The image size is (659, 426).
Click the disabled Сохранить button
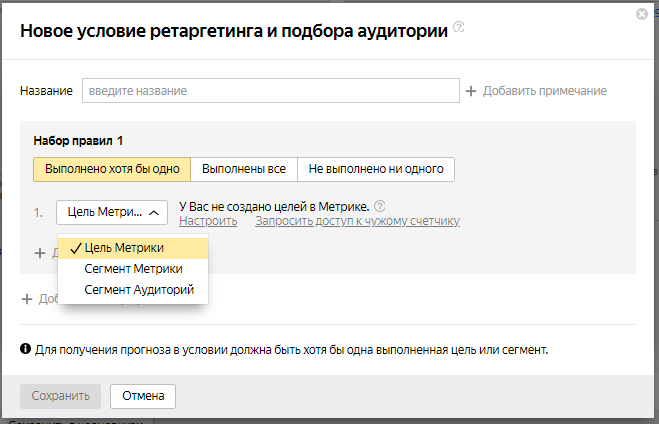pyautogui.click(x=61, y=396)
